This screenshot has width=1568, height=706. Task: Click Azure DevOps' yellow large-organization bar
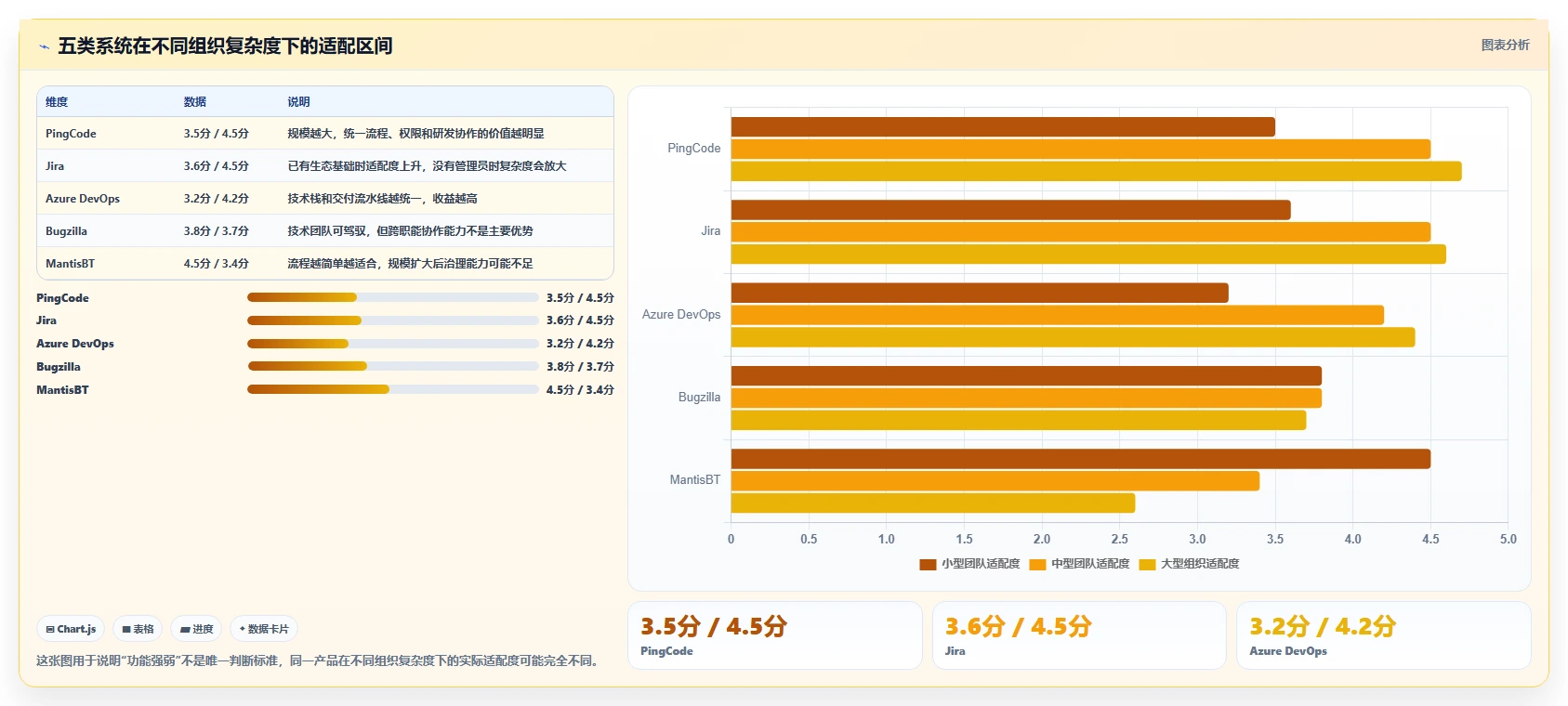(x=1074, y=337)
